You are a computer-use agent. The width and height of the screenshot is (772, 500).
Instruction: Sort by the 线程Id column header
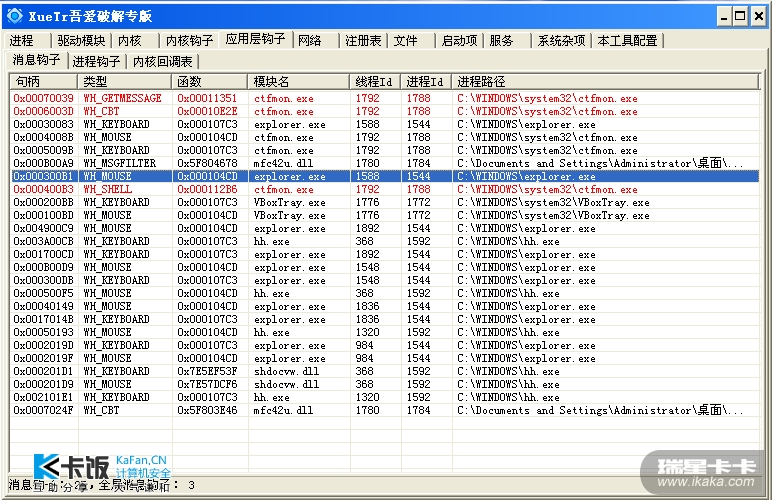click(375, 81)
